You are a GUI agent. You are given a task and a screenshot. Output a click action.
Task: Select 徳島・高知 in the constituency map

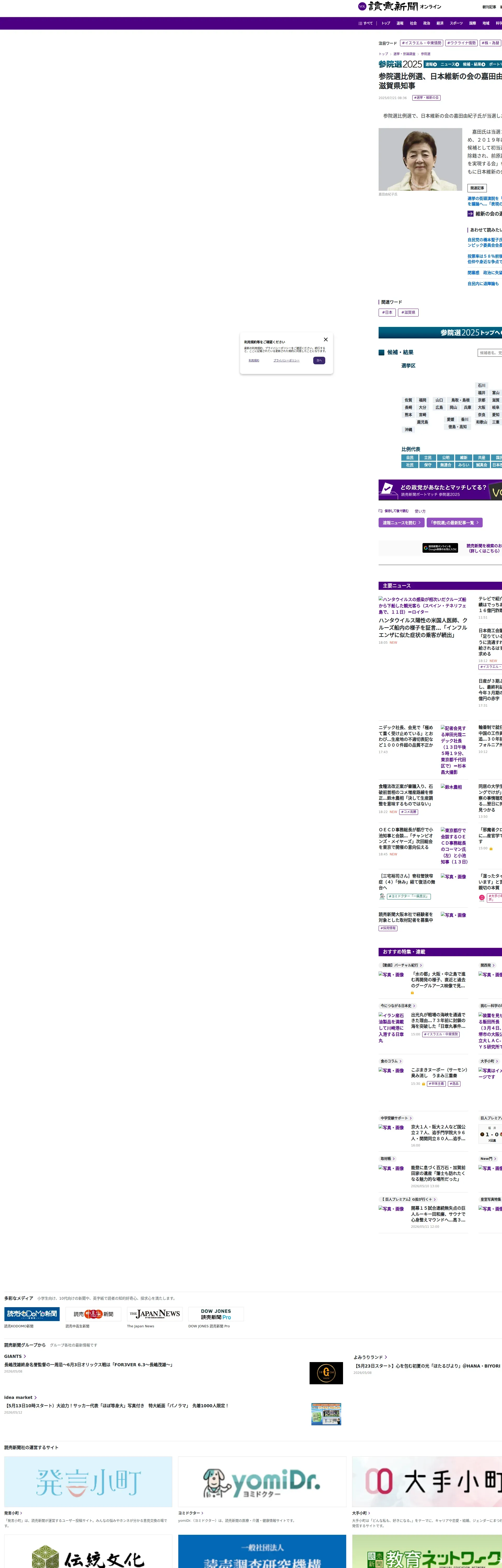(x=458, y=427)
